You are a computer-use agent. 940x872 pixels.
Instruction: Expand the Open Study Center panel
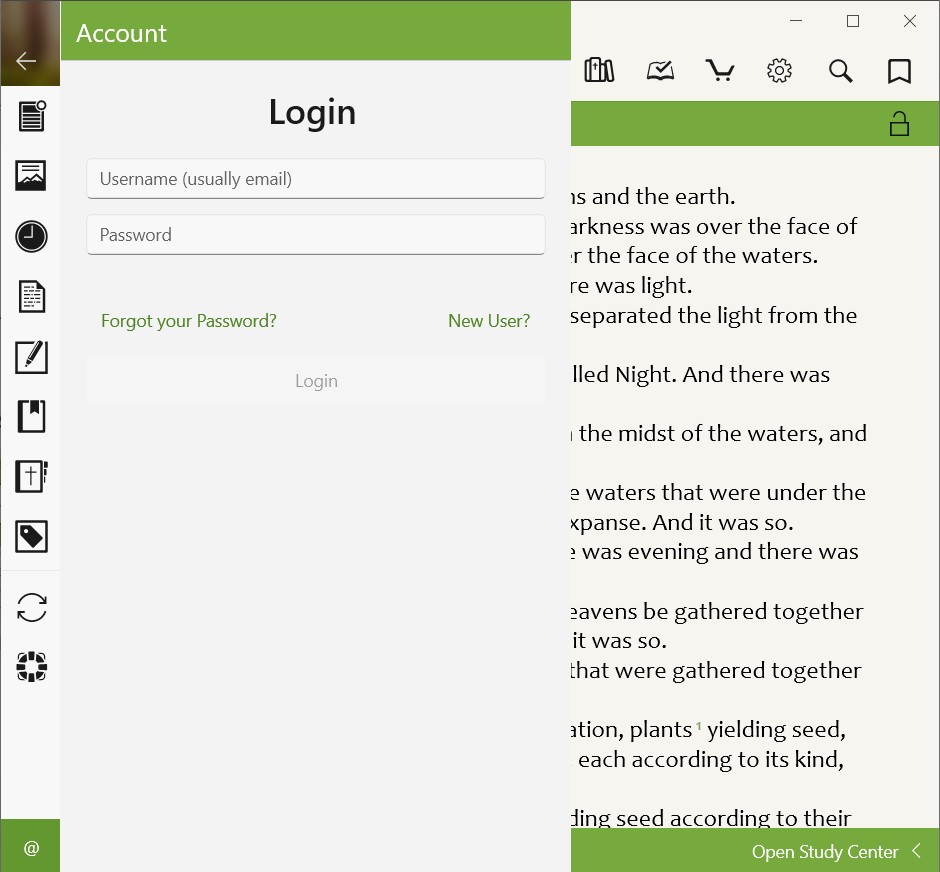(x=837, y=852)
